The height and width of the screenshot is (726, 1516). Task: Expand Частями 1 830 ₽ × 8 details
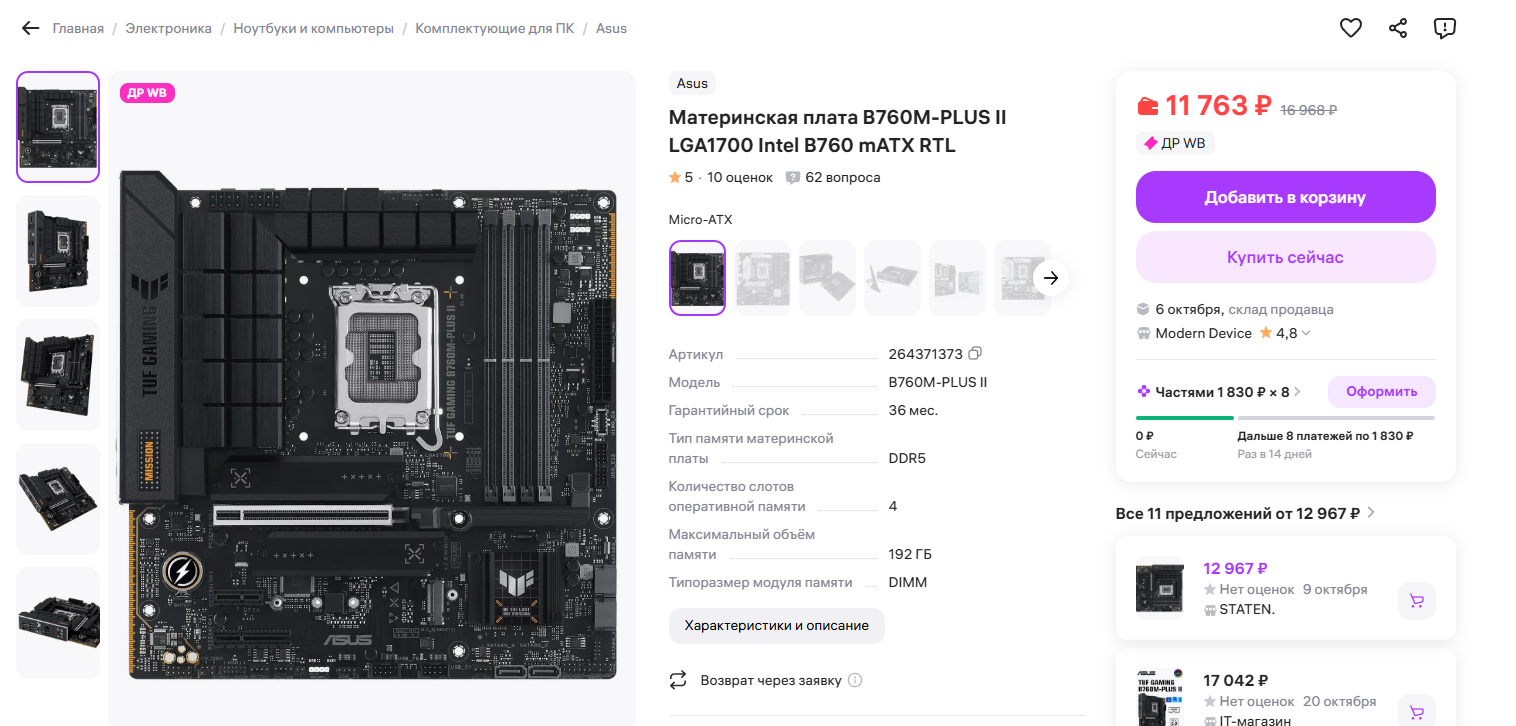point(1298,392)
